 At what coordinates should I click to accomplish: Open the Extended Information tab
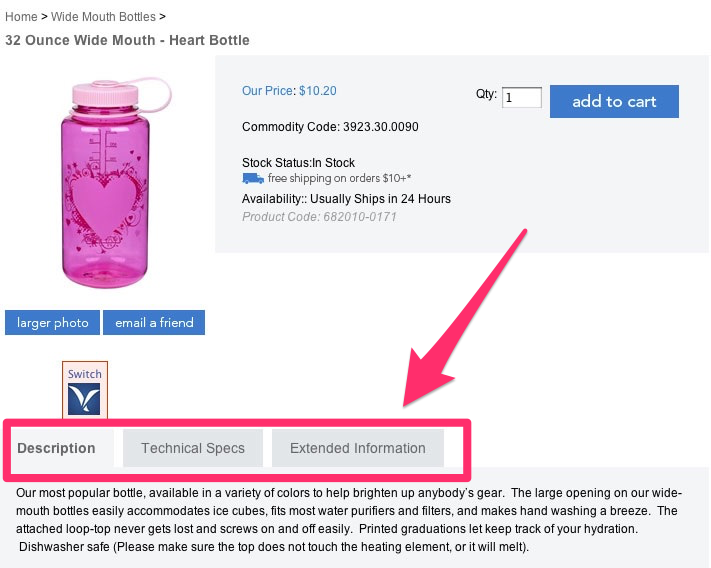[x=357, y=448]
